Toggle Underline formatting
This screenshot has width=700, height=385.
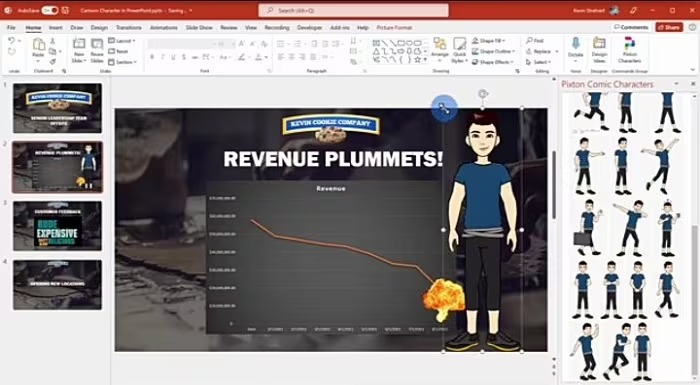[173, 57]
